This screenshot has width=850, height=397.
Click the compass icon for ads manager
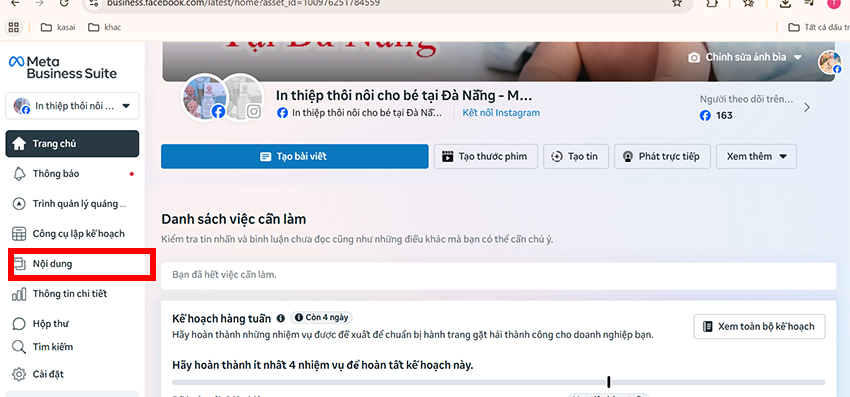(x=19, y=204)
